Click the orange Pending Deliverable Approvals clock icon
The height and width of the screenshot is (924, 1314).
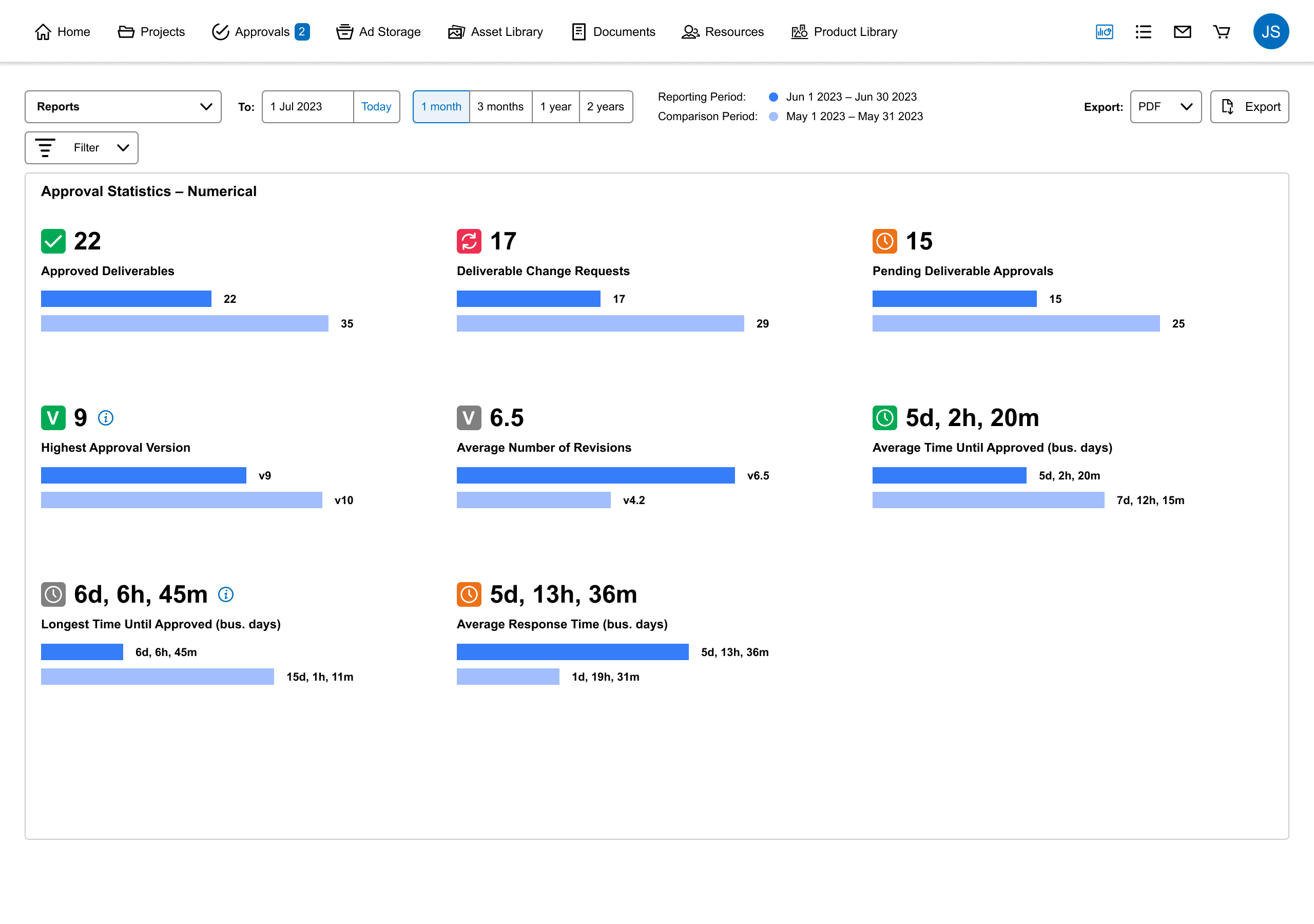click(x=885, y=241)
